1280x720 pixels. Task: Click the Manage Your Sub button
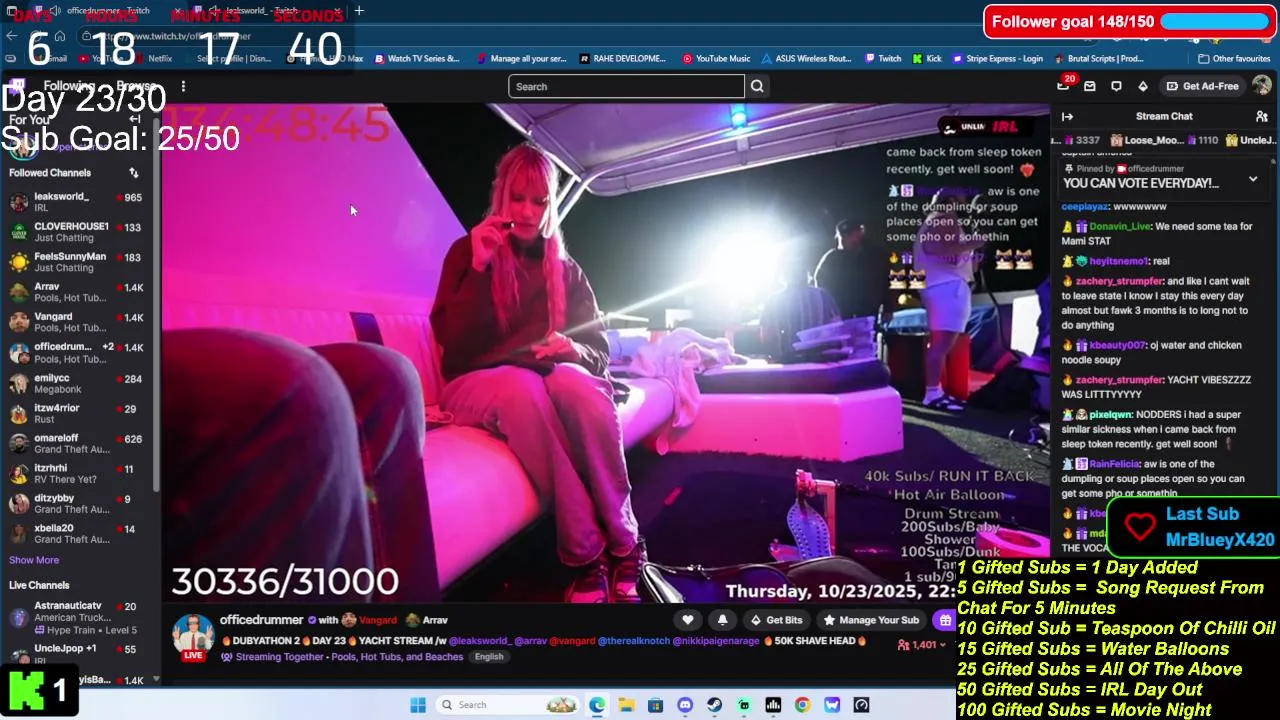tap(871, 620)
